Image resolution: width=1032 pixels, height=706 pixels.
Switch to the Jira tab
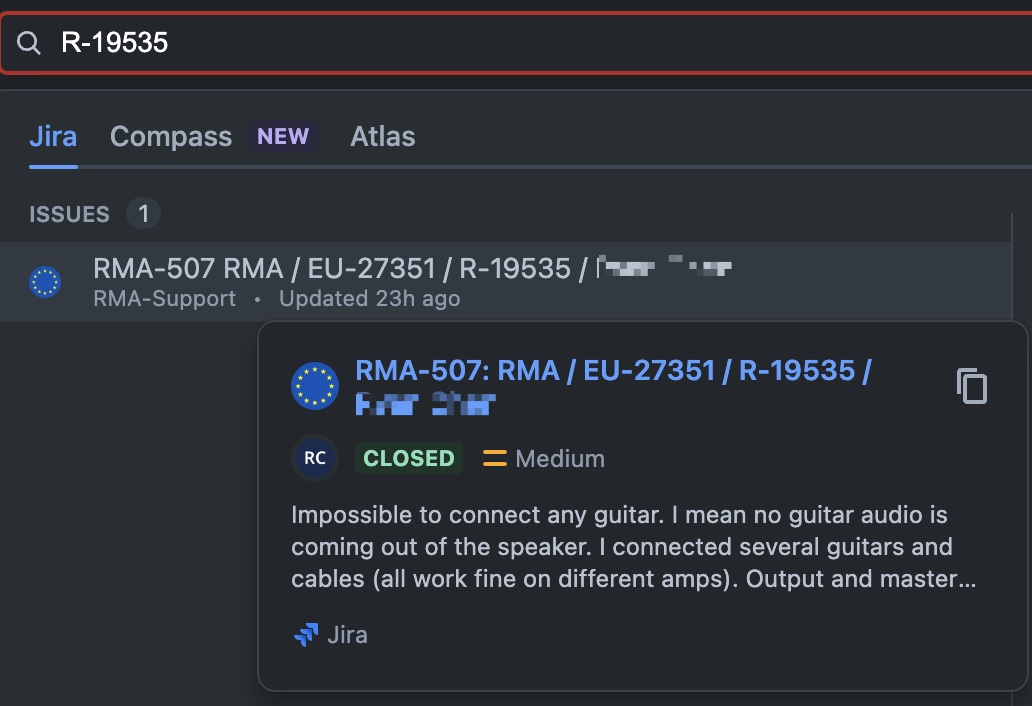(x=53, y=137)
